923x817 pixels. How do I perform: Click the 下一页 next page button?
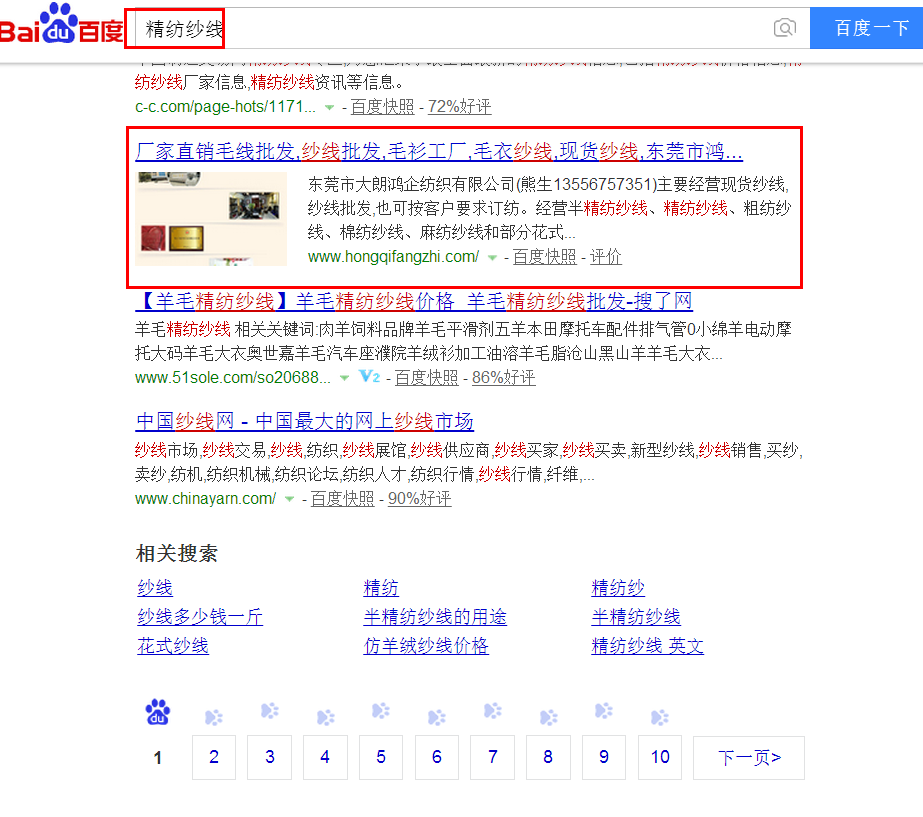[748, 757]
